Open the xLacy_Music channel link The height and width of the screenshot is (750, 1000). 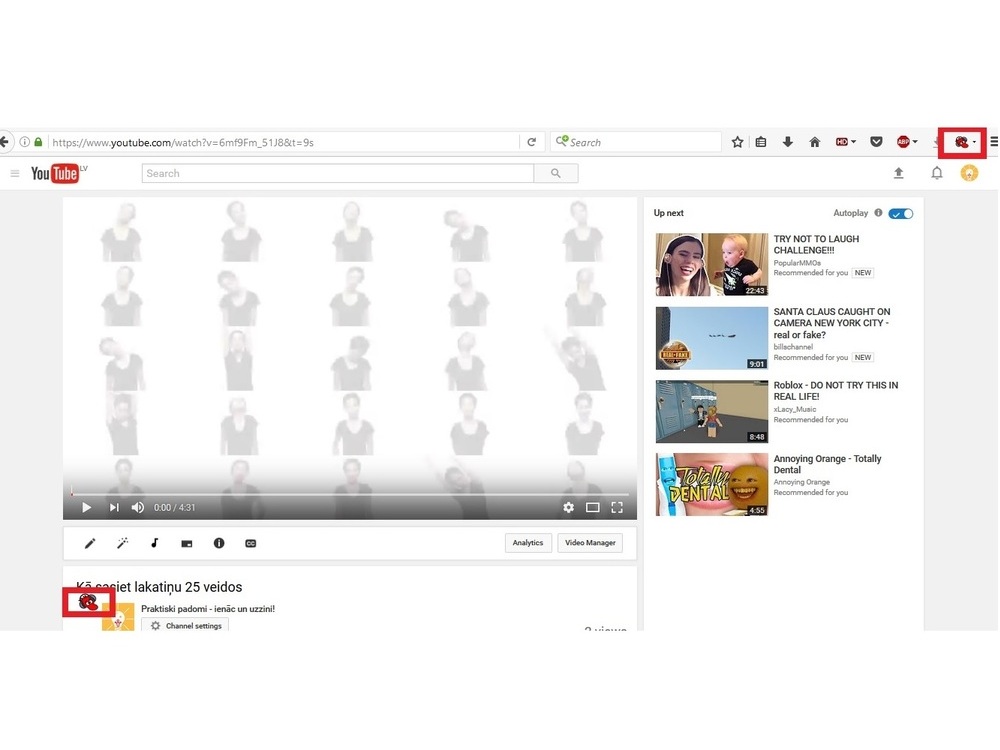tap(795, 409)
